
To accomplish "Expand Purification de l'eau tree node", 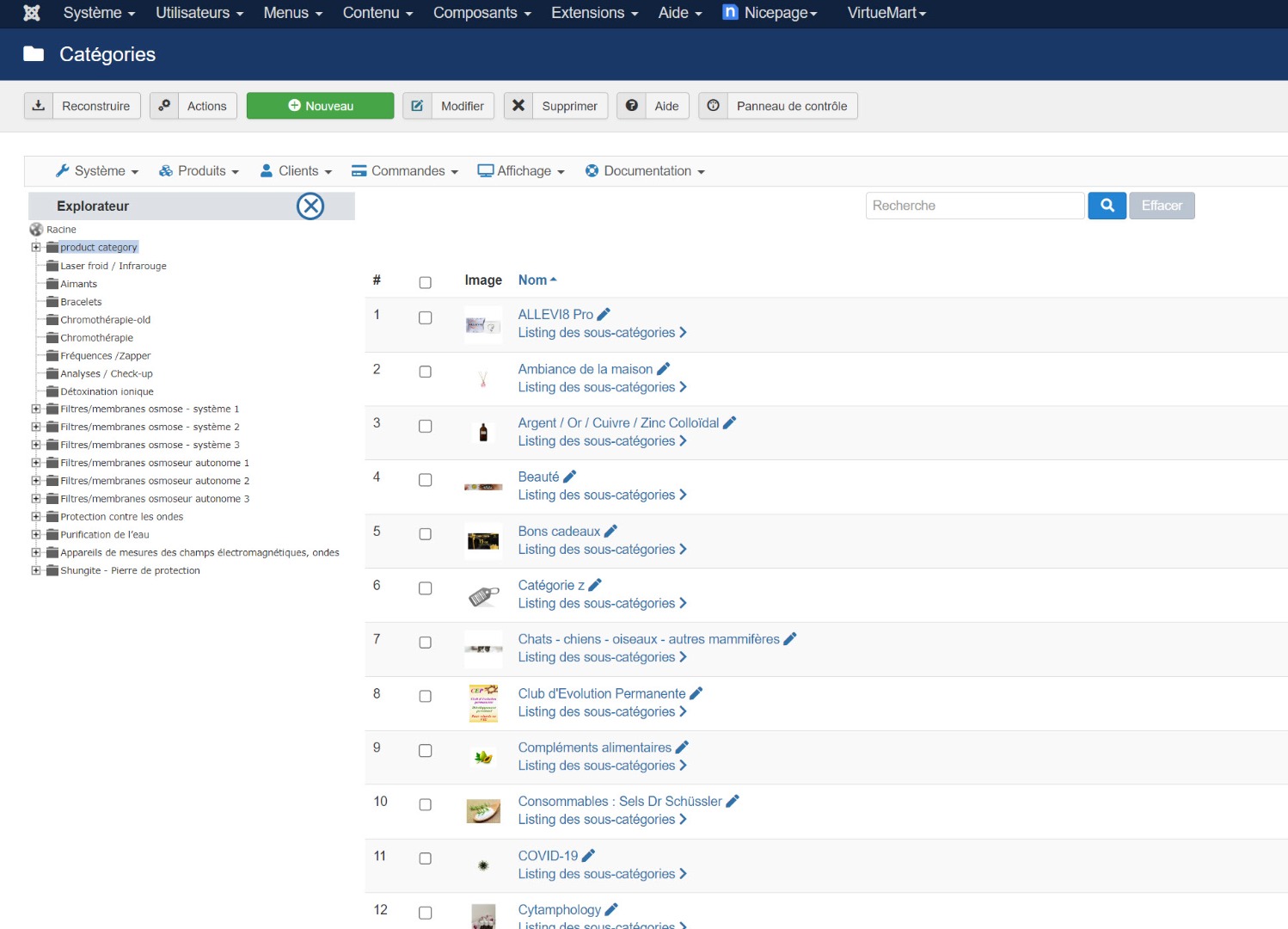I will (x=36, y=535).
